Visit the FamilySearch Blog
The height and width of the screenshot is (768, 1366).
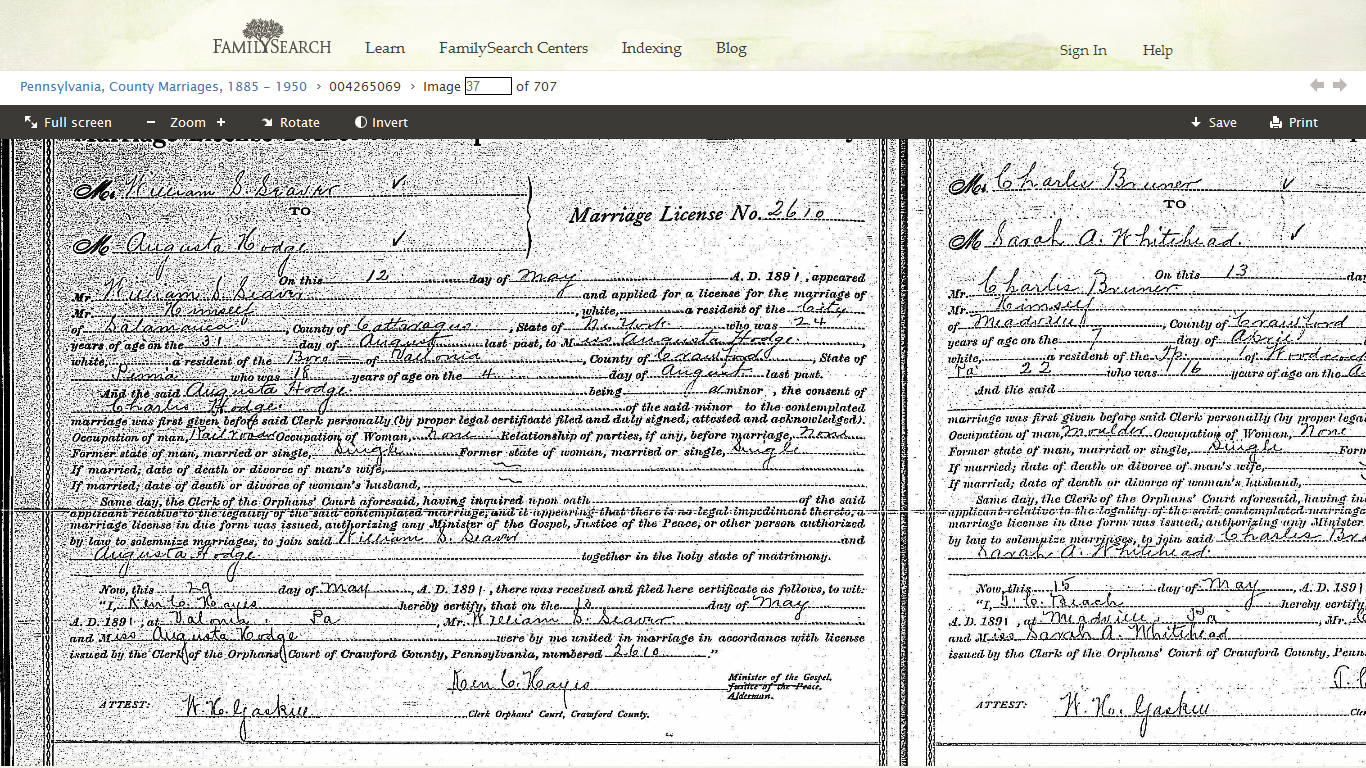(731, 48)
